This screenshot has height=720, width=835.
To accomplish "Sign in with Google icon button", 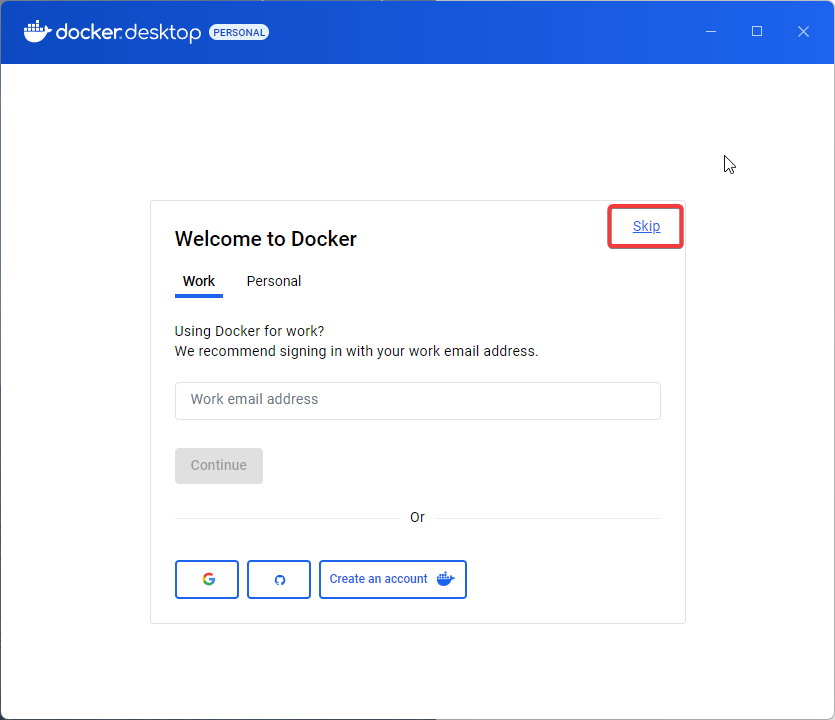I will pyautogui.click(x=207, y=579).
